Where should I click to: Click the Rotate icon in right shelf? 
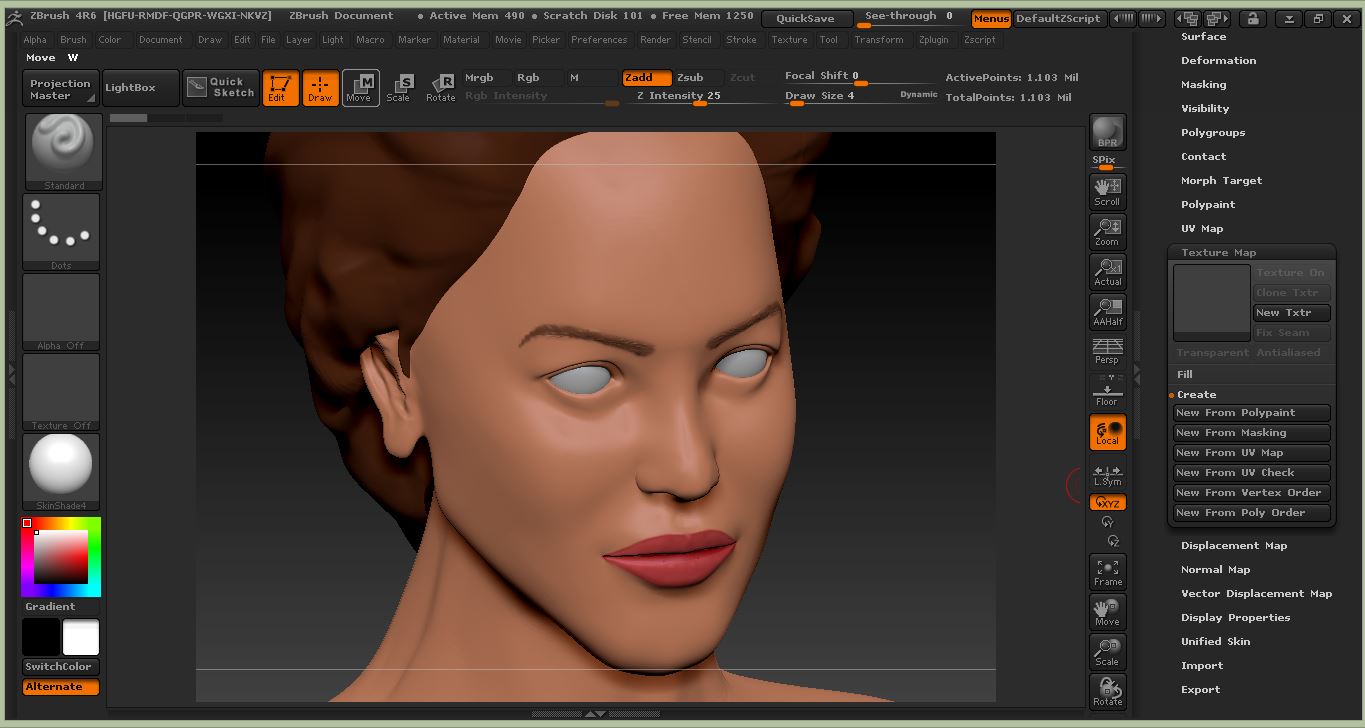(1107, 691)
